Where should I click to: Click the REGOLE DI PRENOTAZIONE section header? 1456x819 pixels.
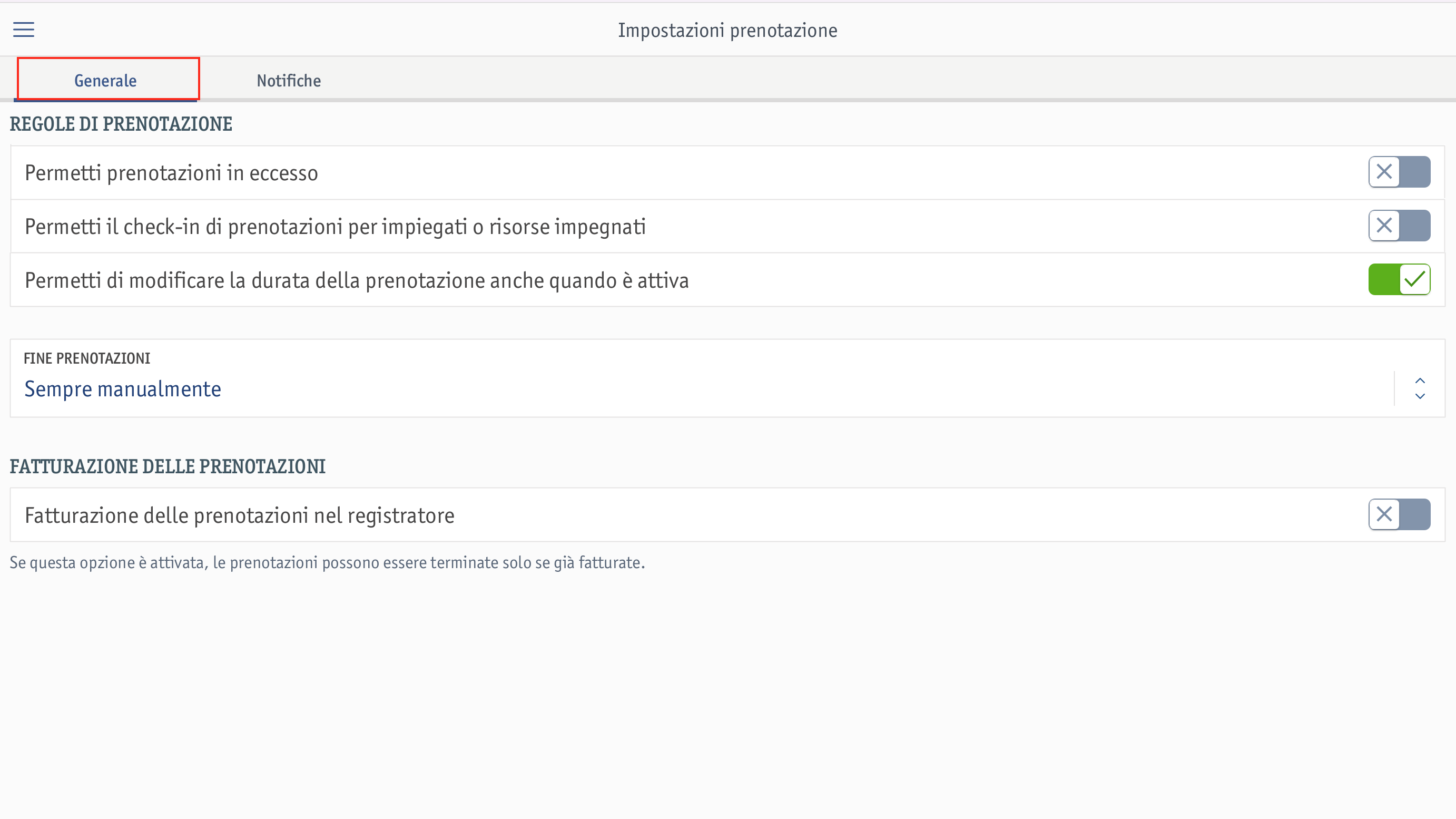121,124
